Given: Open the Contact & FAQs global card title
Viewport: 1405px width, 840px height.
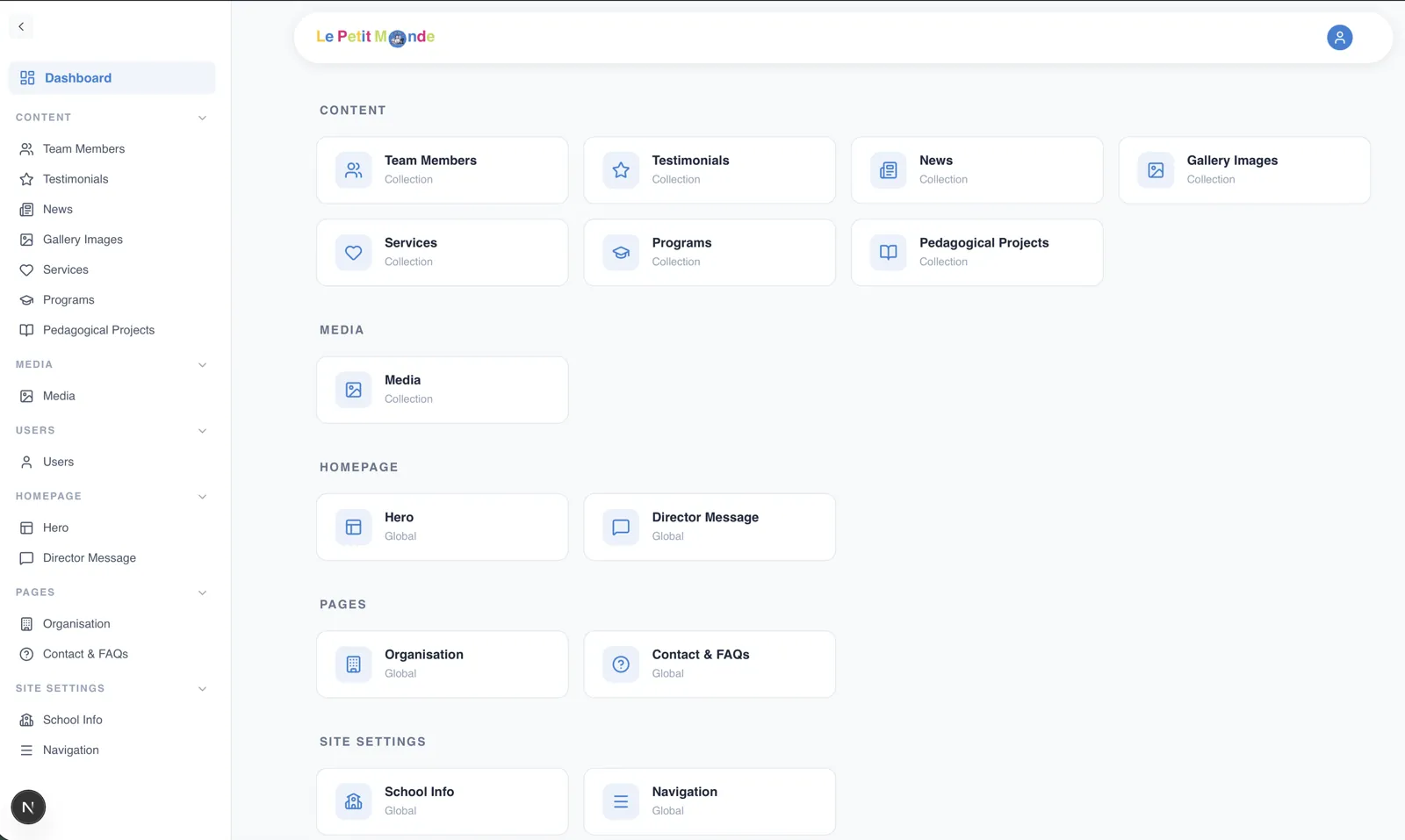Looking at the screenshot, I should tap(701, 655).
